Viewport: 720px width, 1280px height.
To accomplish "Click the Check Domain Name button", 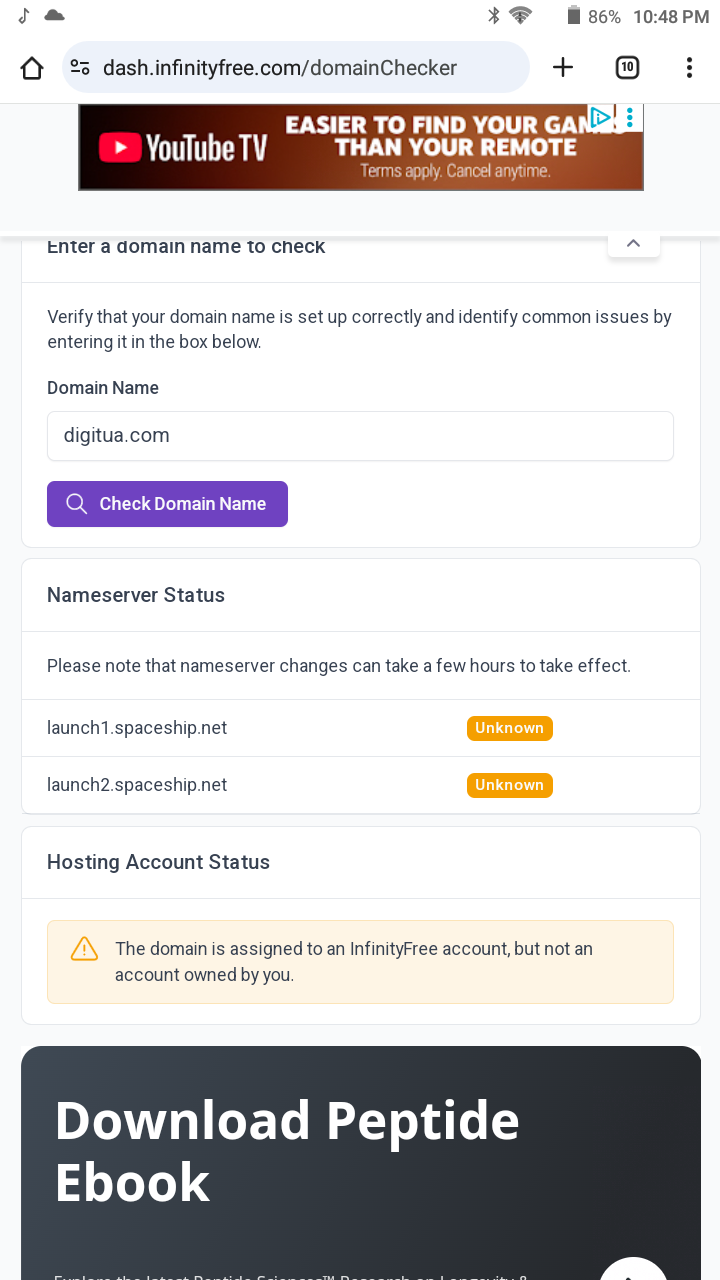I will (167, 504).
